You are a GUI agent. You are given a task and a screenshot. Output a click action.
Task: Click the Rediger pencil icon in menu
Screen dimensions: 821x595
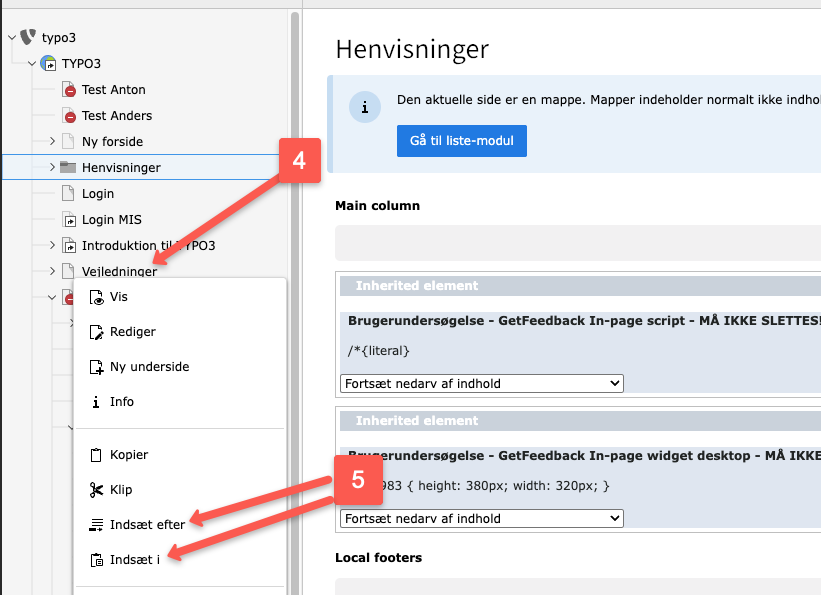(x=96, y=332)
